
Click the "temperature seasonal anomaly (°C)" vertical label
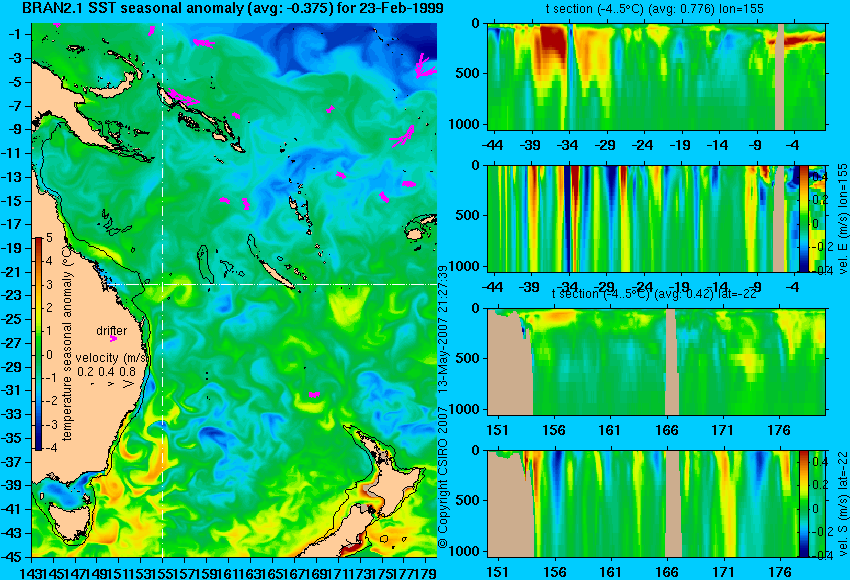67,344
